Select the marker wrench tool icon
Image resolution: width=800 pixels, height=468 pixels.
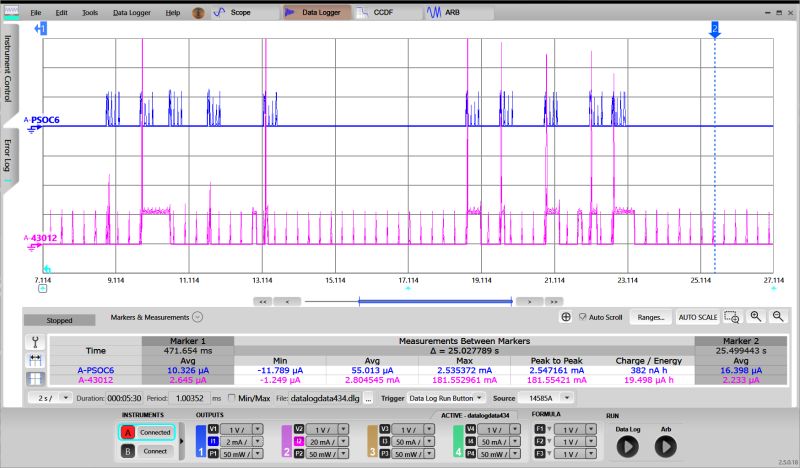(35, 342)
